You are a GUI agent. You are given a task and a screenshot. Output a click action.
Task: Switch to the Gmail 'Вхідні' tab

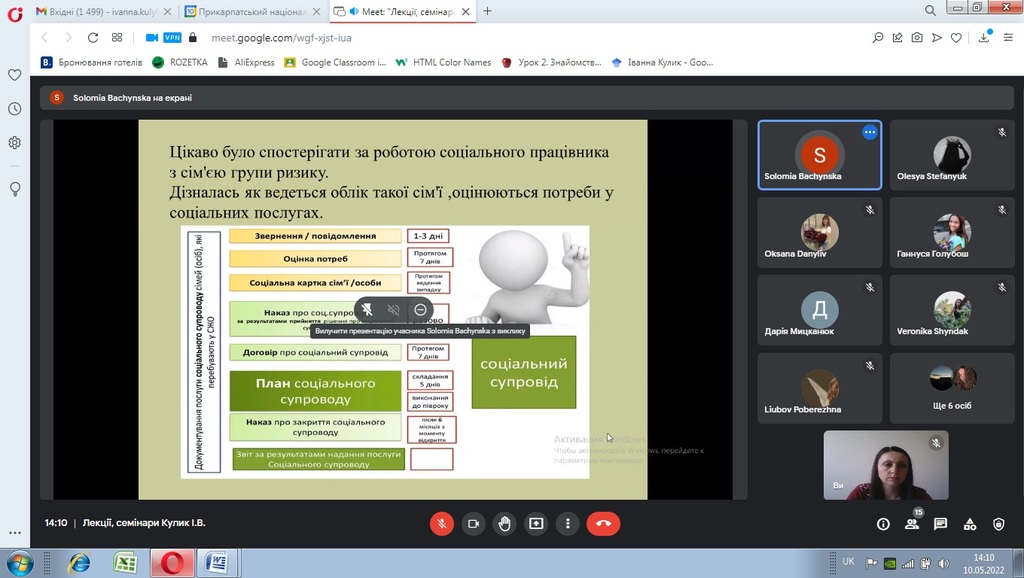pos(100,11)
